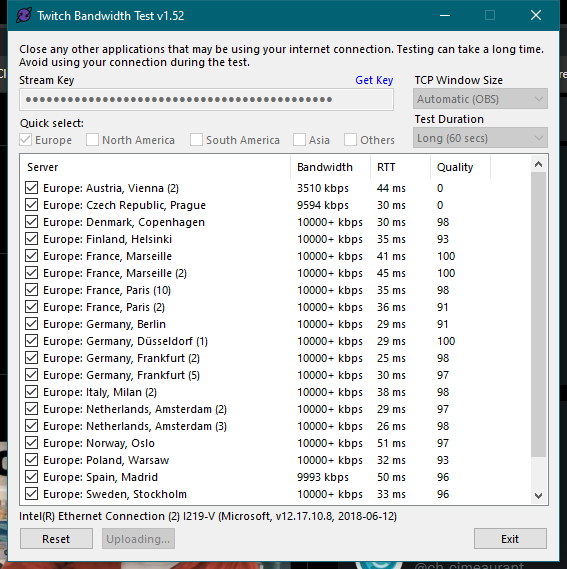This screenshot has width=567, height=569.
Task: Click the Intel(R) Ethernet Connection status text
Action: point(208,516)
